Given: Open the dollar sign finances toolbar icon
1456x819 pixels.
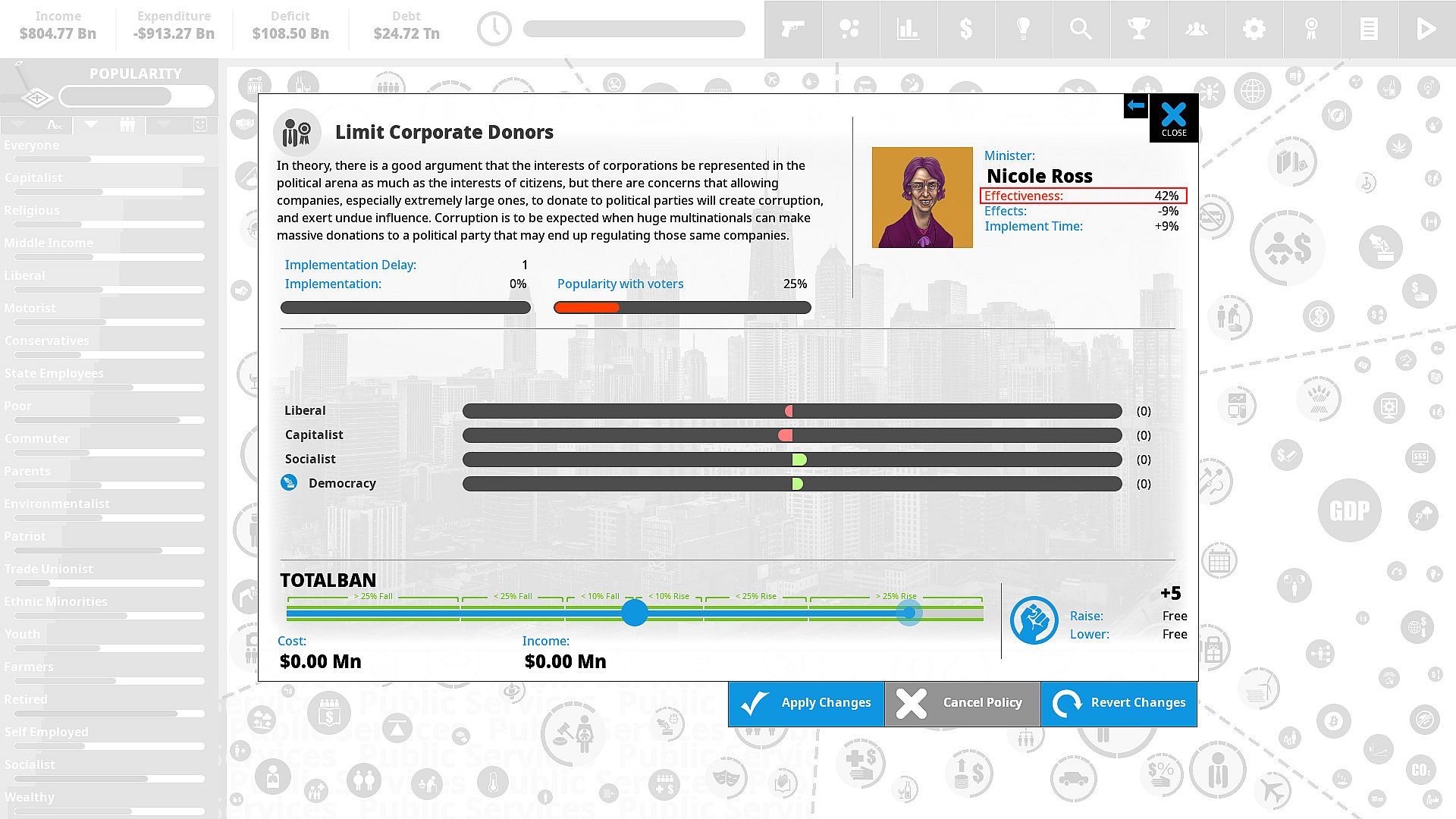Looking at the screenshot, I should pyautogui.click(x=965, y=30).
